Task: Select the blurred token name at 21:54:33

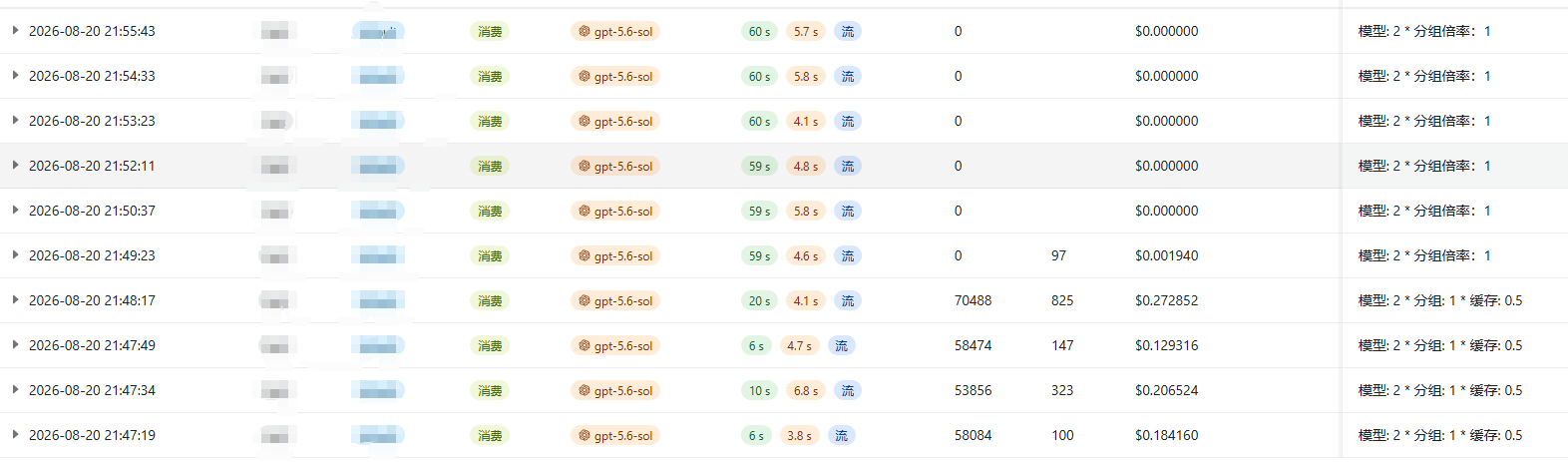Action: (x=276, y=76)
